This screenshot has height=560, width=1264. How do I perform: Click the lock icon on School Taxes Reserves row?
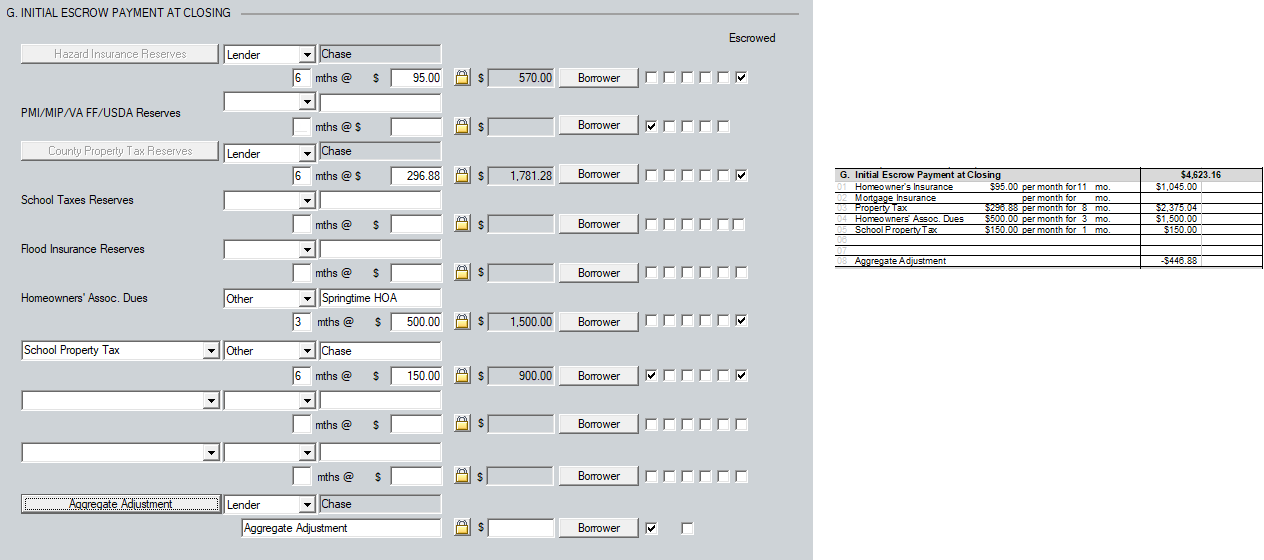pos(462,224)
